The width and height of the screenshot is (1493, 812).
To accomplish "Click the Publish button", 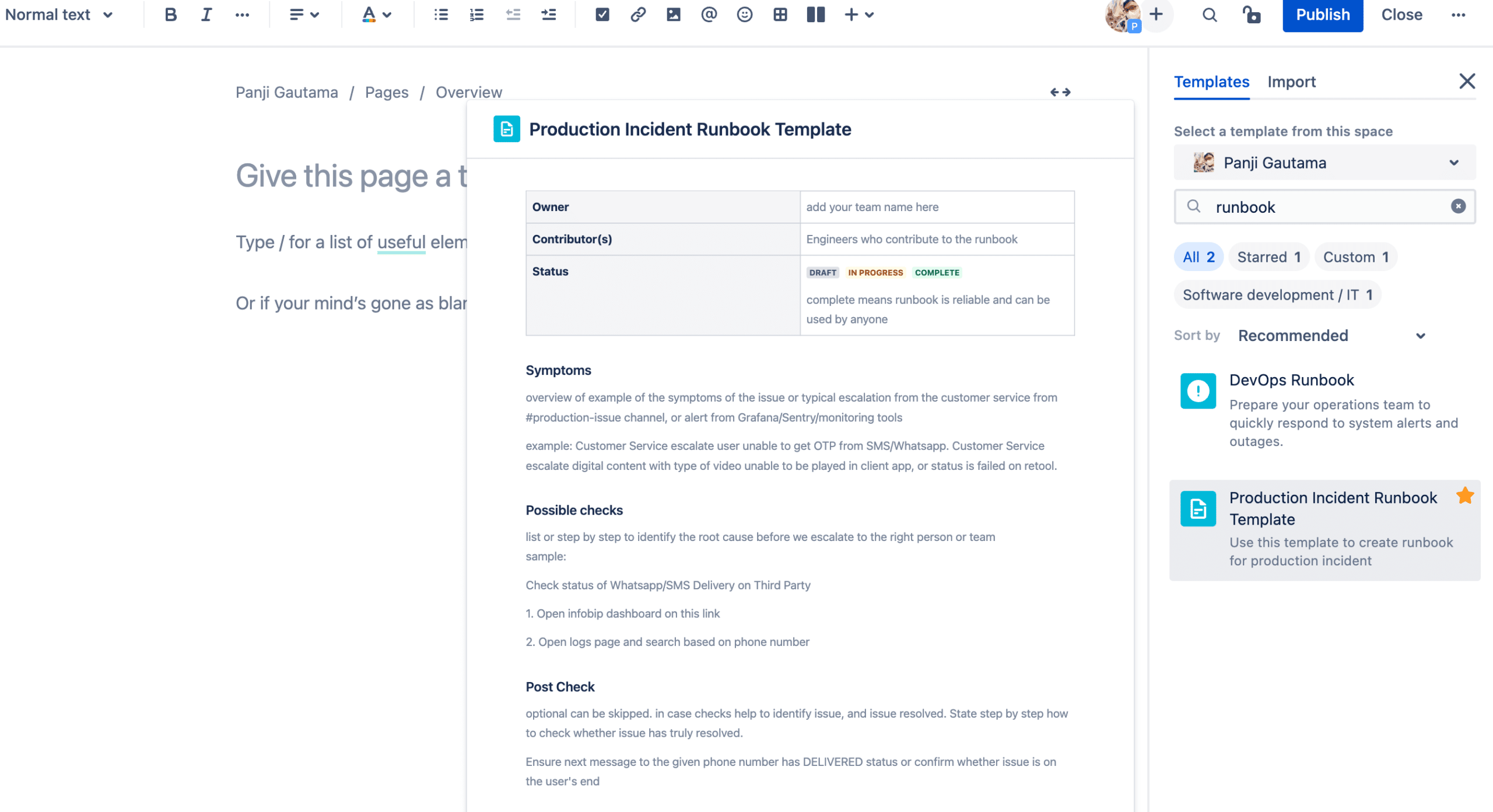I will pyautogui.click(x=1322, y=15).
